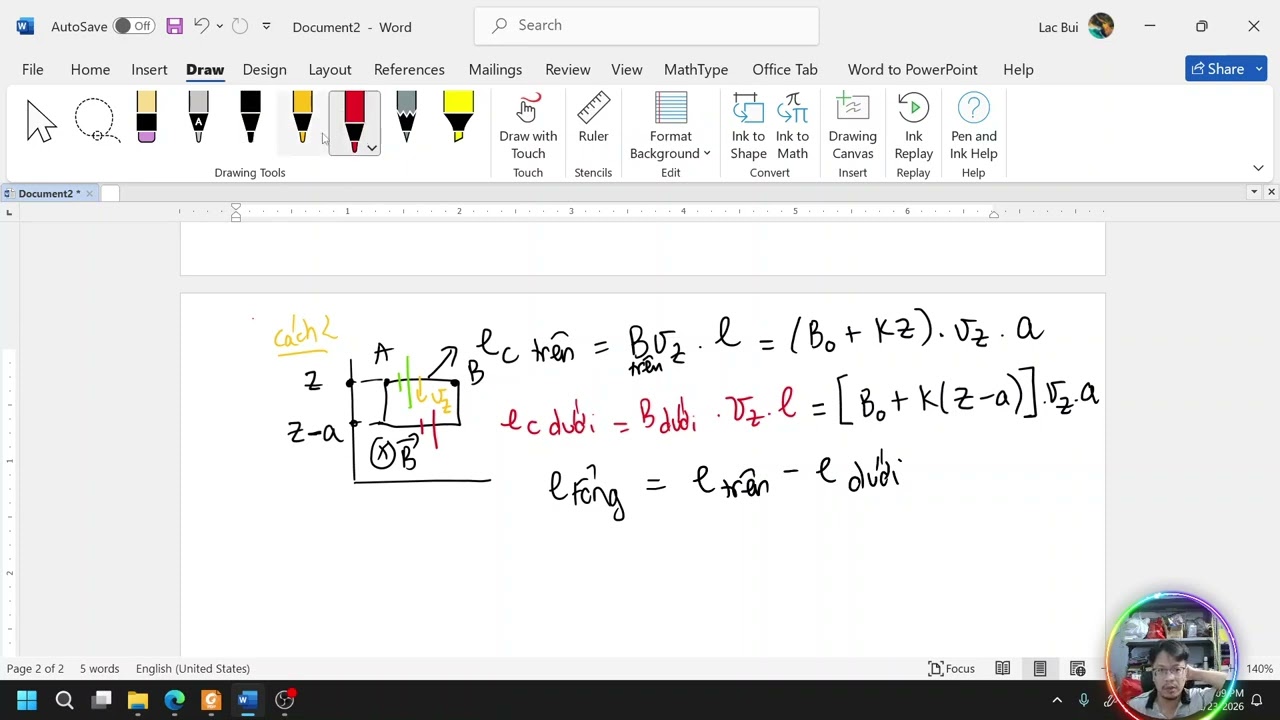Go to the Review tab

567,69
